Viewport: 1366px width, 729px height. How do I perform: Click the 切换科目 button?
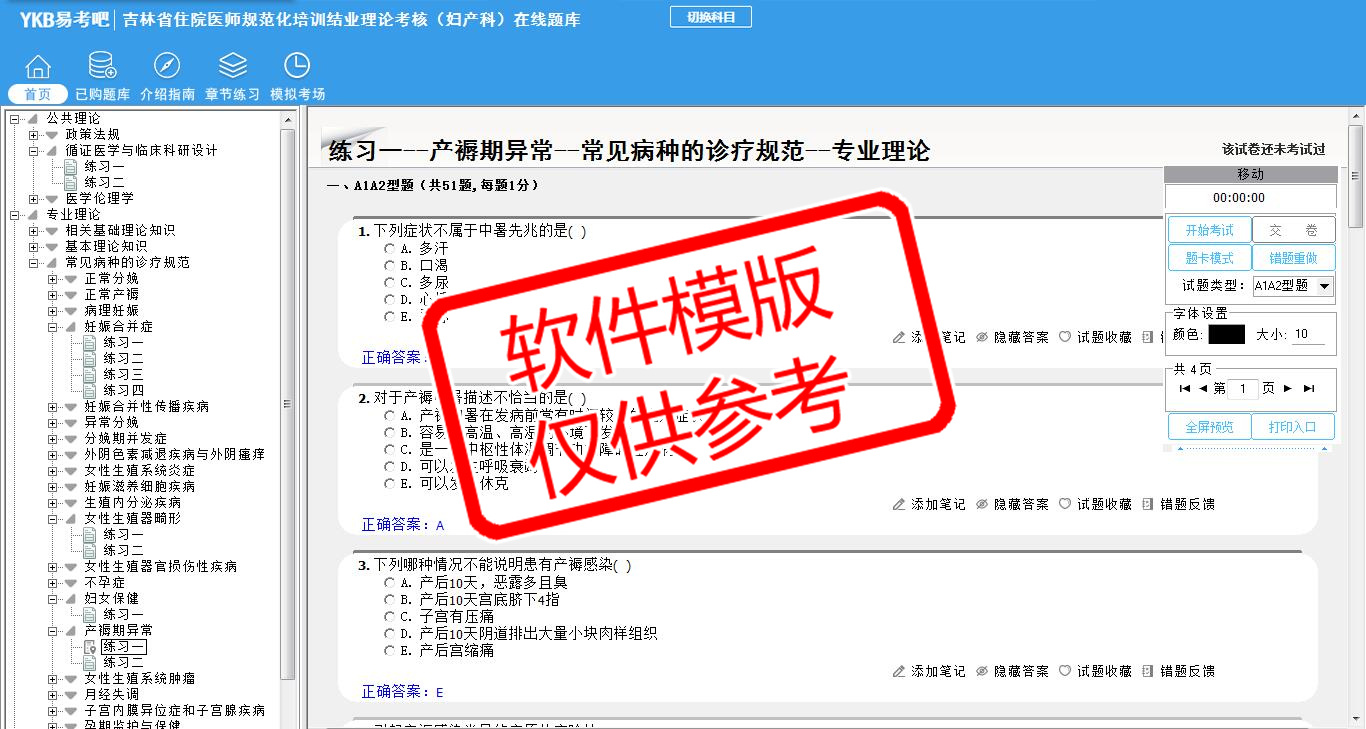(x=710, y=17)
